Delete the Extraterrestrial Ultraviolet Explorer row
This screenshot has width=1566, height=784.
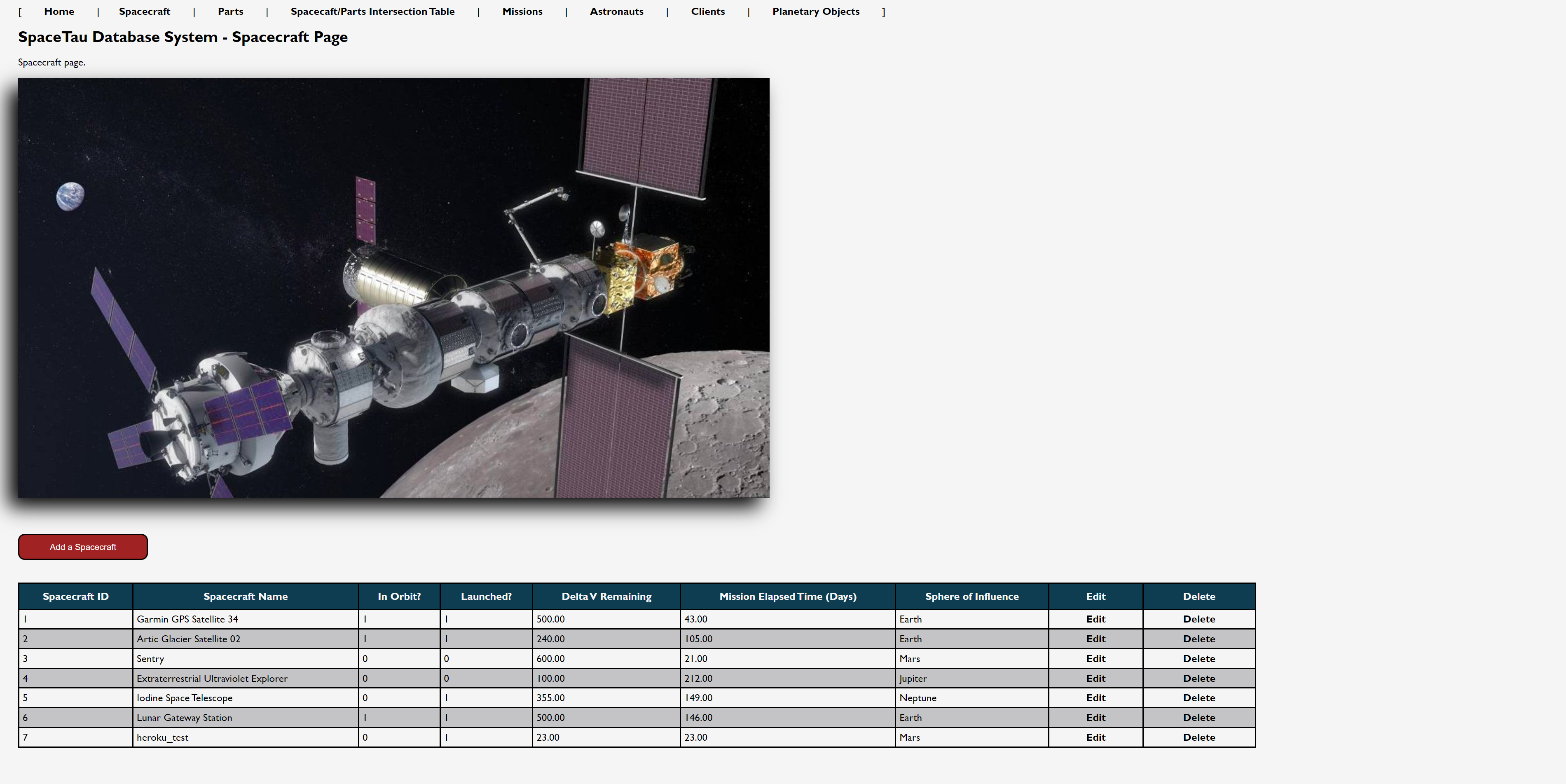point(1199,678)
